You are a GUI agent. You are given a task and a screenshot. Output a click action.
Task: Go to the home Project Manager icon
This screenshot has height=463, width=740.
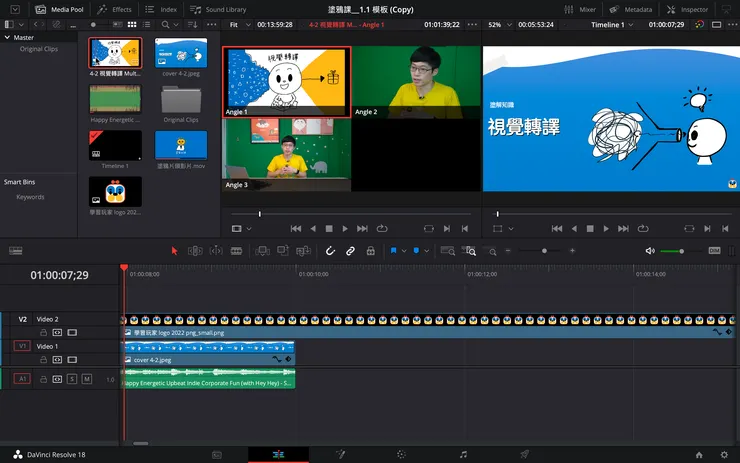[x=699, y=454]
